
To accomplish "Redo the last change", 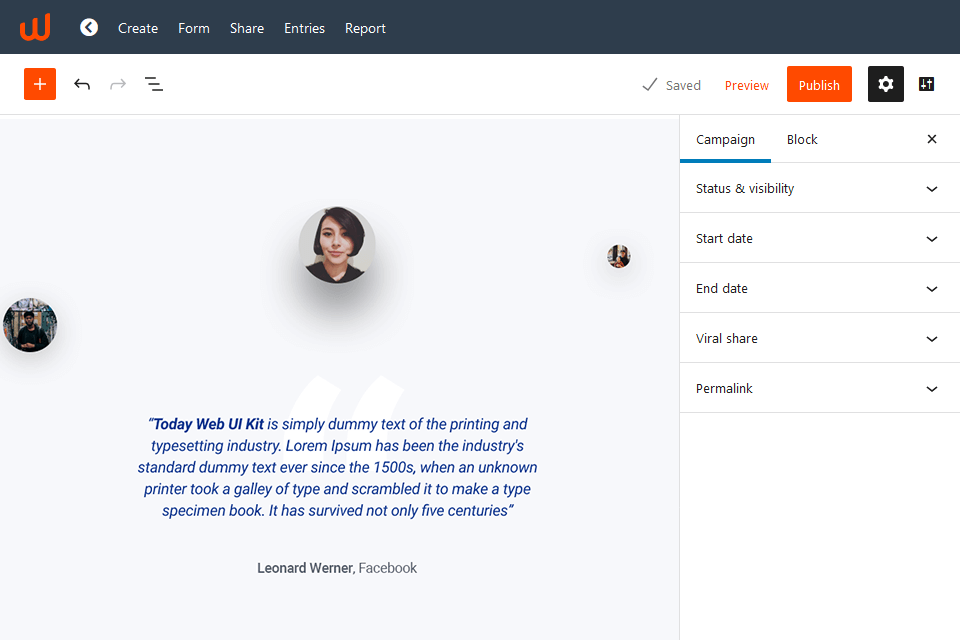I will pos(117,84).
